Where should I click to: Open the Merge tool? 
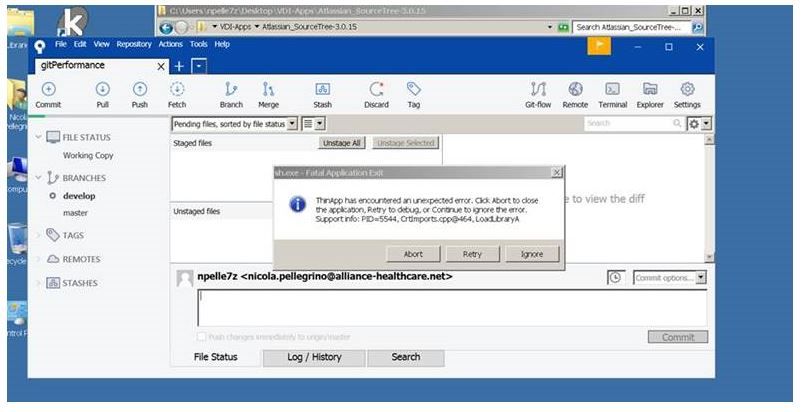click(x=268, y=90)
